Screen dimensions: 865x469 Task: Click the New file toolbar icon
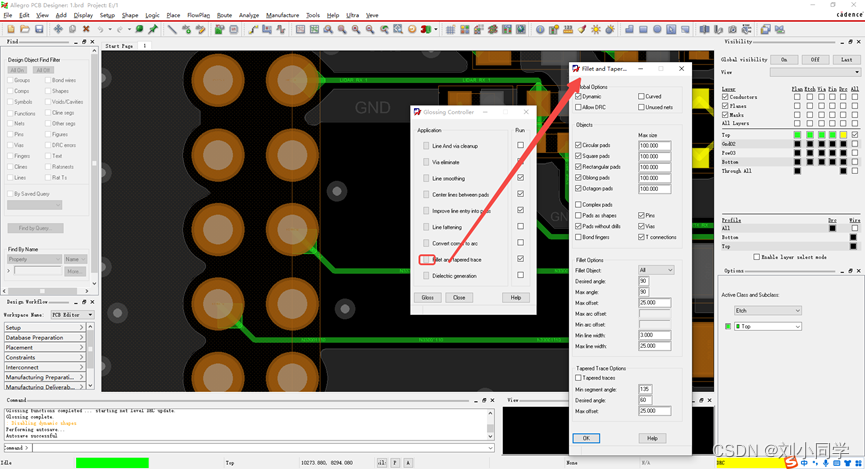tap(9, 29)
